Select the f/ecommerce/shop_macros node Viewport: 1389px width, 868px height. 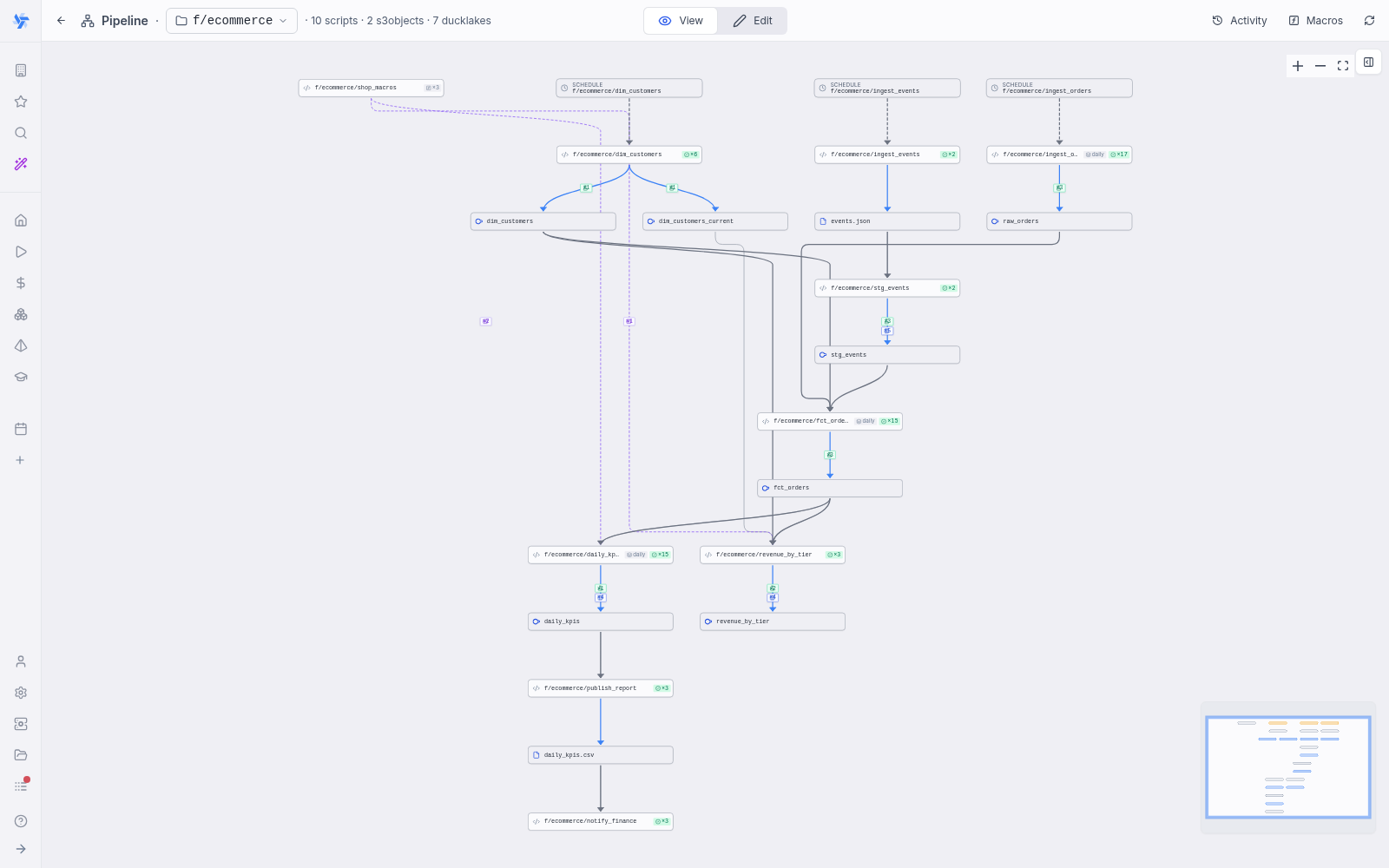371,88
